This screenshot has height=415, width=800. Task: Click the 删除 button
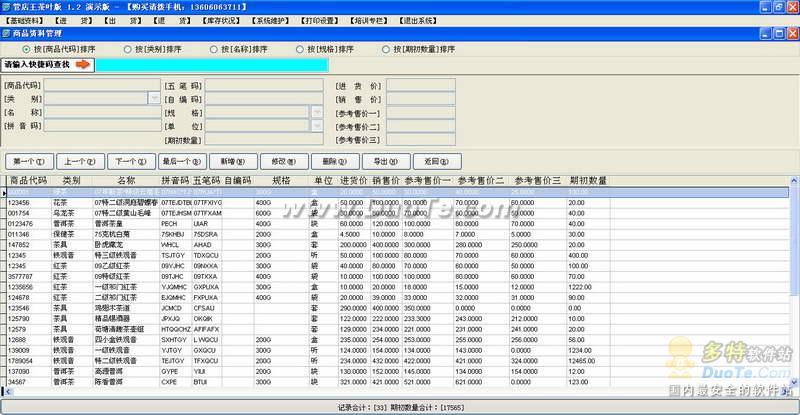click(328, 160)
